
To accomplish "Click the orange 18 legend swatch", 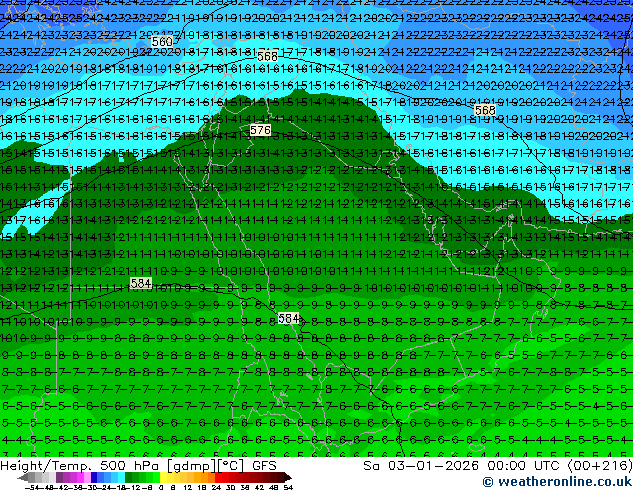I will pyautogui.click(x=205, y=477).
